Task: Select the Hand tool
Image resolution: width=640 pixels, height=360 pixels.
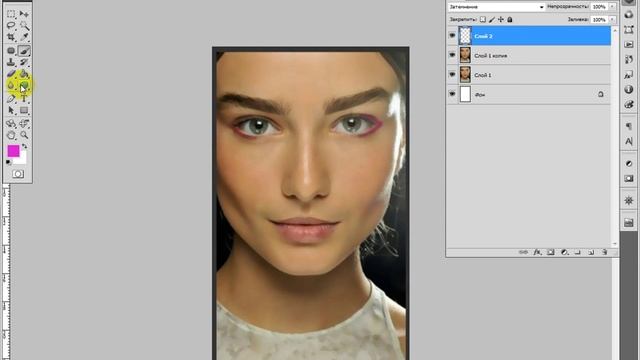Action: click(x=11, y=135)
